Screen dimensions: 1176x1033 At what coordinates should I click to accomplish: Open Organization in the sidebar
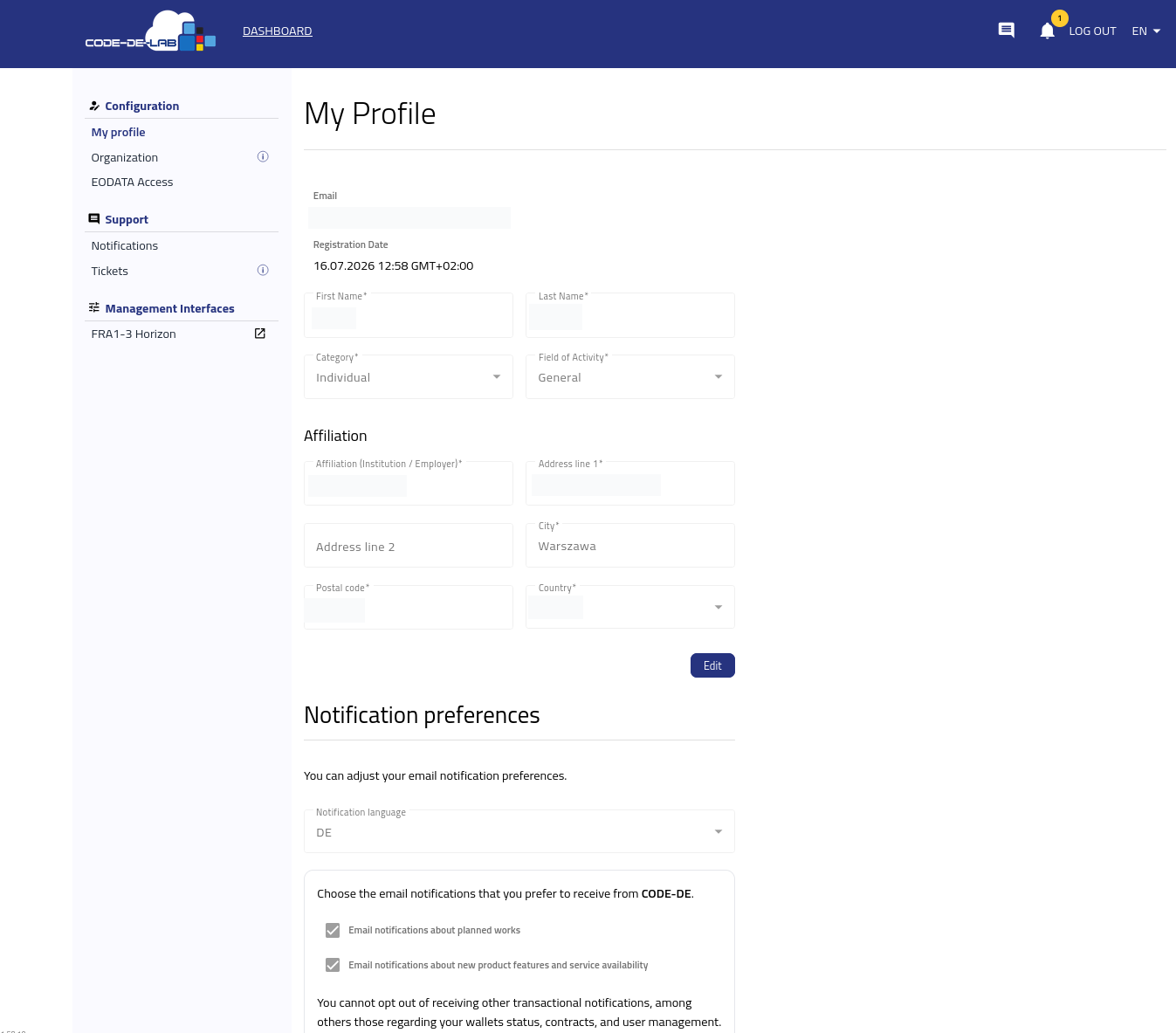125,158
